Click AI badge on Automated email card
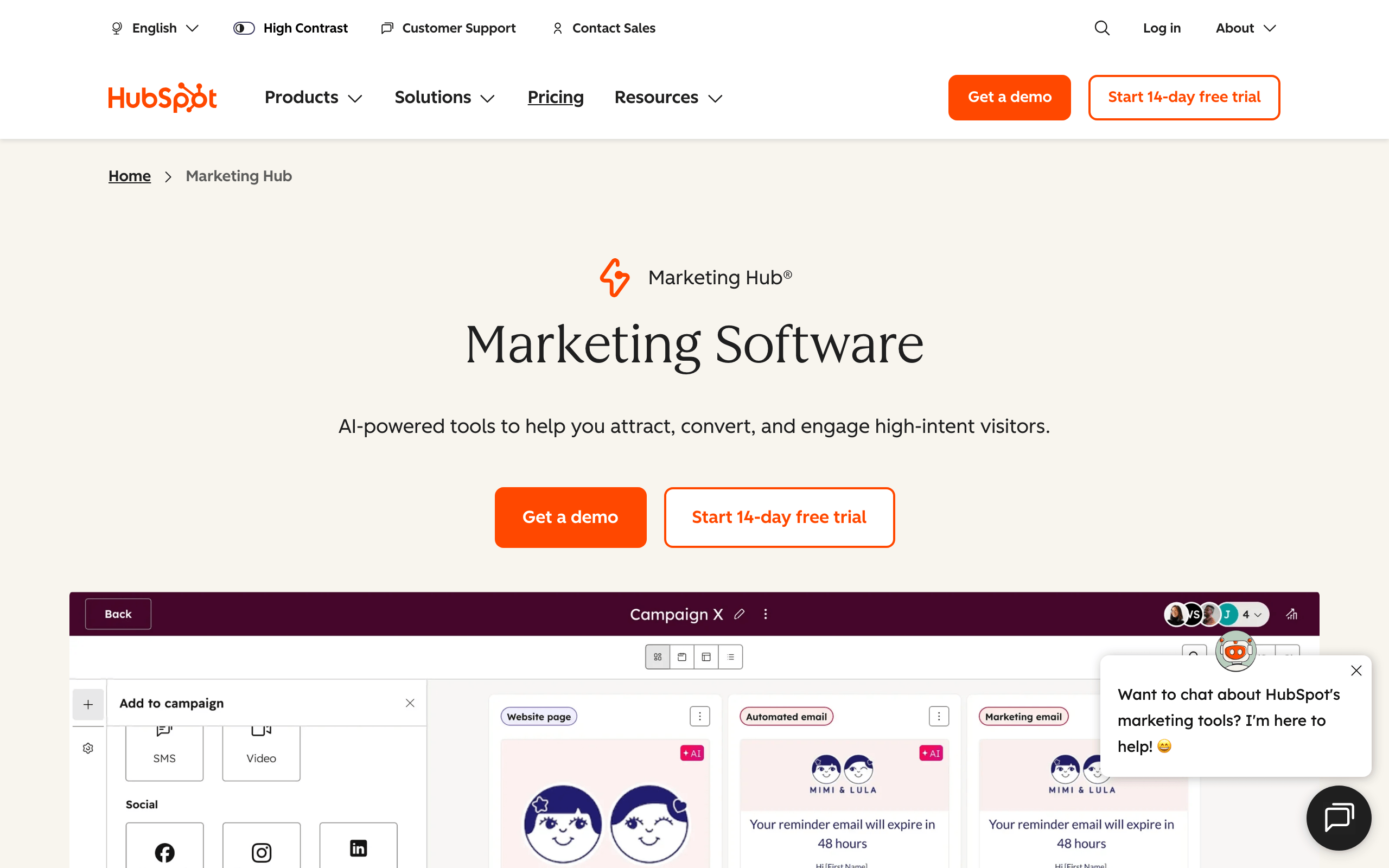Image resolution: width=1389 pixels, height=868 pixels. pos(931,753)
